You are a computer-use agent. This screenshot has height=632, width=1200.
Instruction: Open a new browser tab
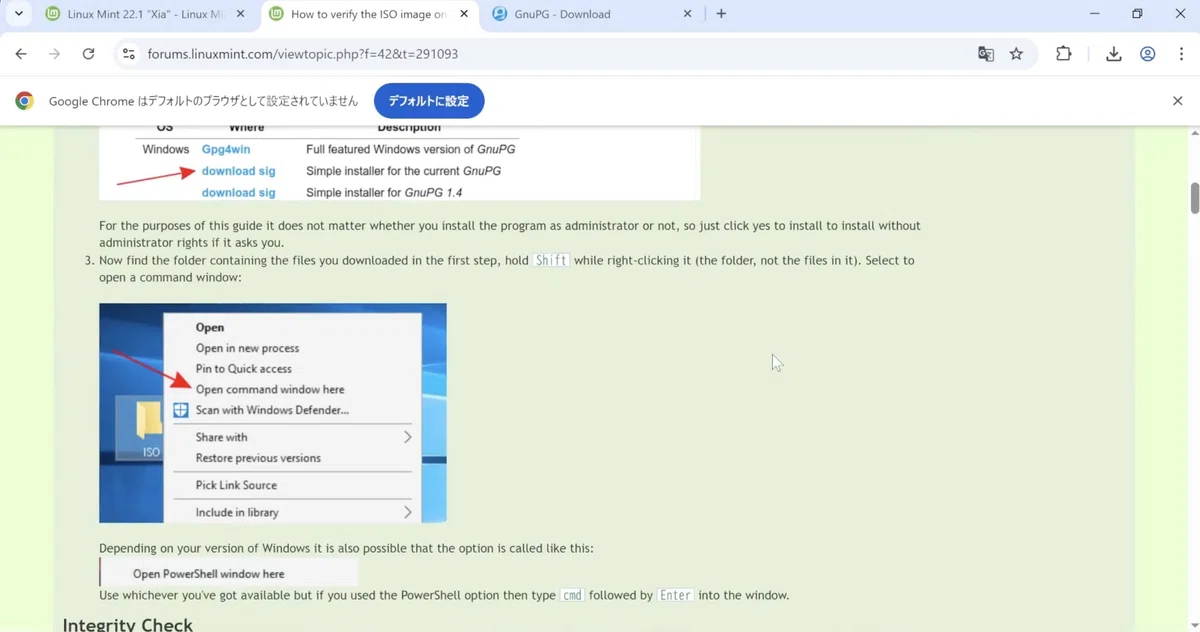pos(721,14)
